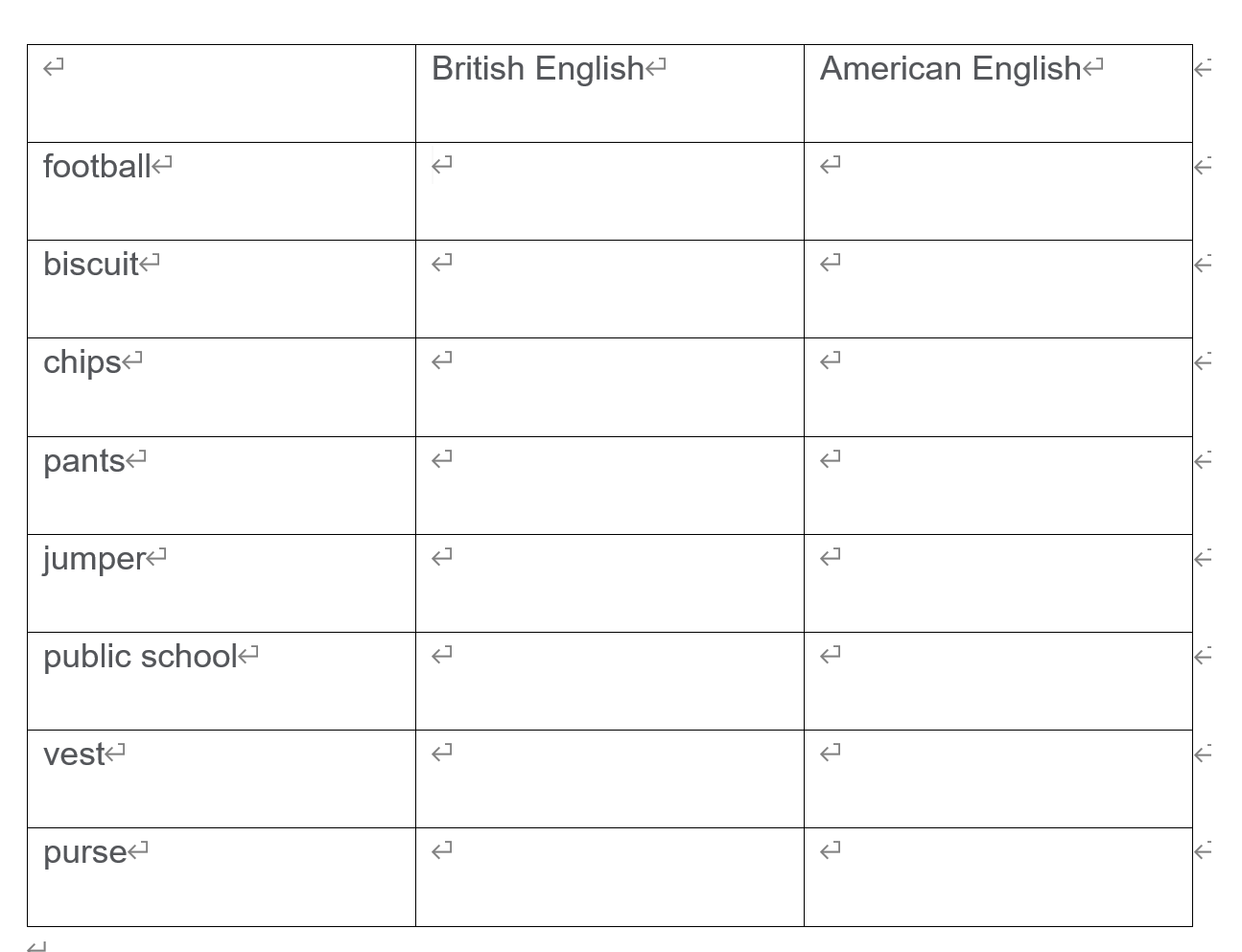Select the football row label cell

click(x=222, y=191)
